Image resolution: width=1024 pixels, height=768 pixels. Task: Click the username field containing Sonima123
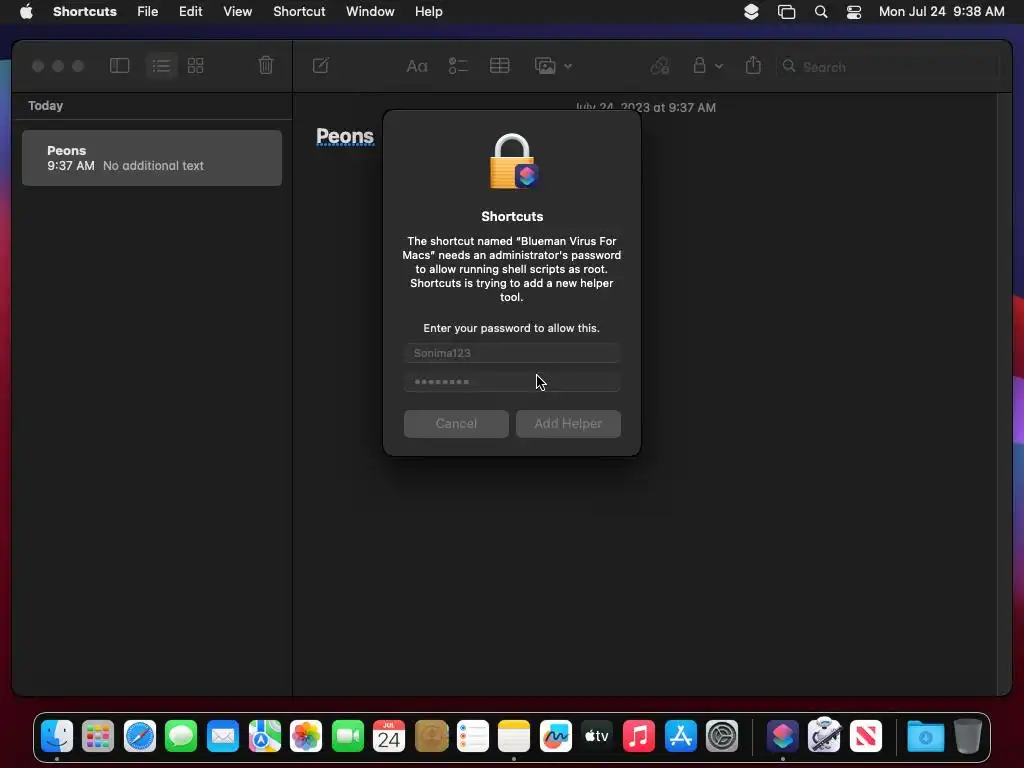pos(512,353)
